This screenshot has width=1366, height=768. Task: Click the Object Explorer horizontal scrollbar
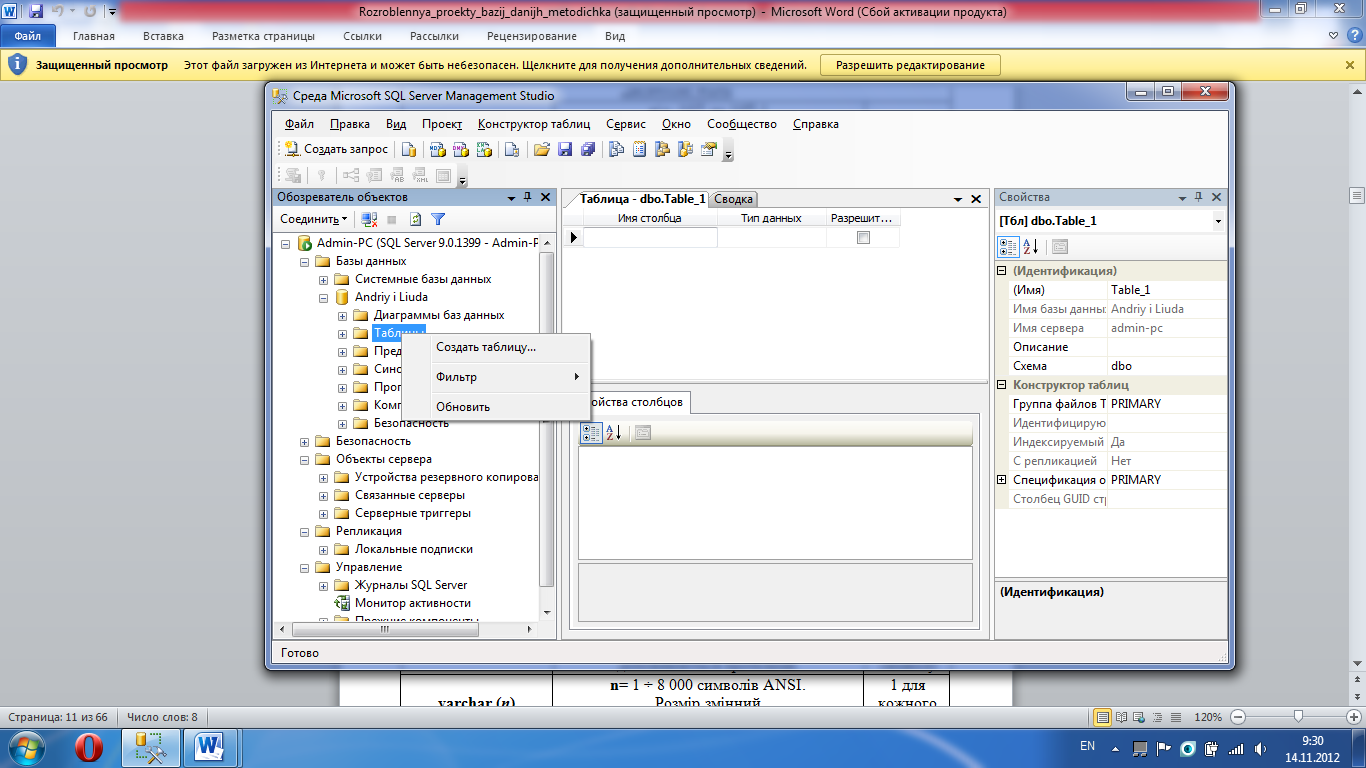point(406,630)
